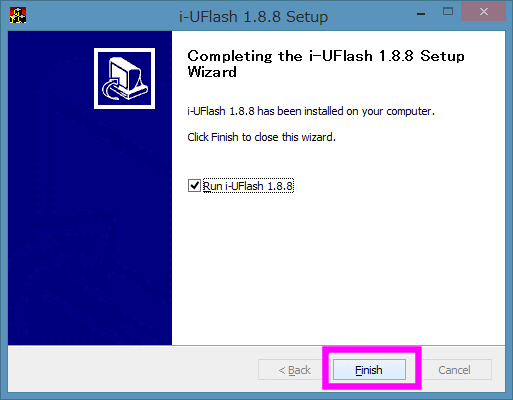513x400 pixels.
Task: Maximize the i-UFlash Setup window
Action: point(448,12)
